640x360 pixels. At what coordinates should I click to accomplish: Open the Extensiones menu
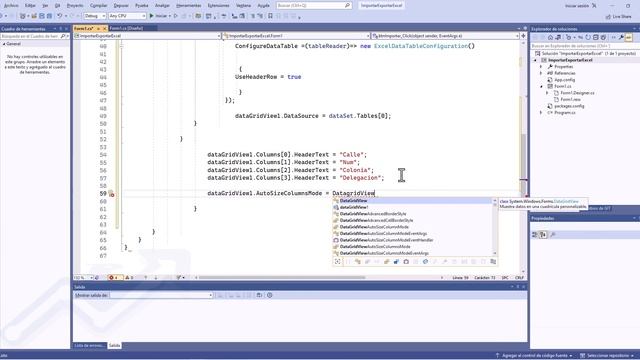point(218,6)
